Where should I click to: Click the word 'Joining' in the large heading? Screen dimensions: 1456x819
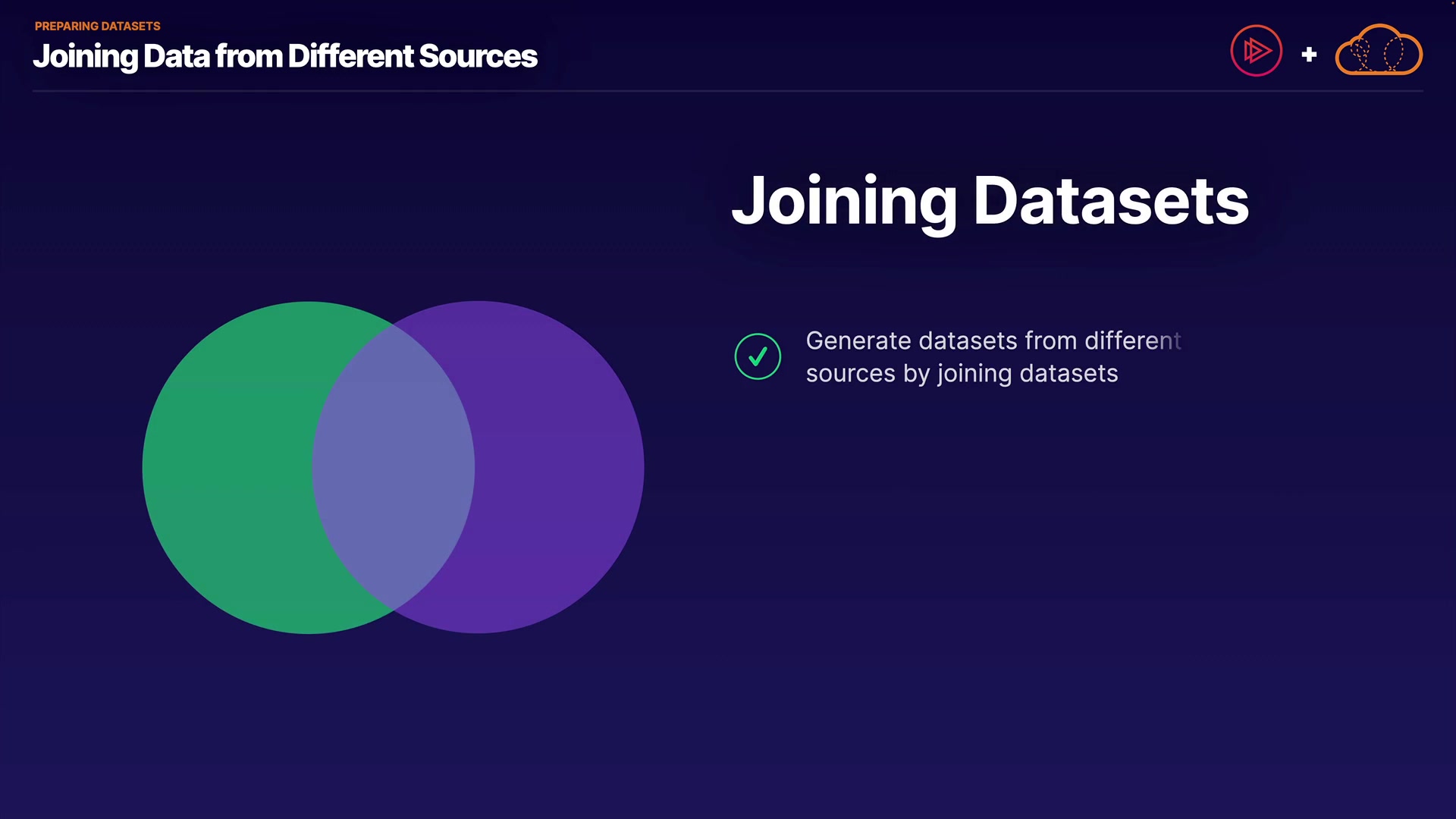(844, 202)
